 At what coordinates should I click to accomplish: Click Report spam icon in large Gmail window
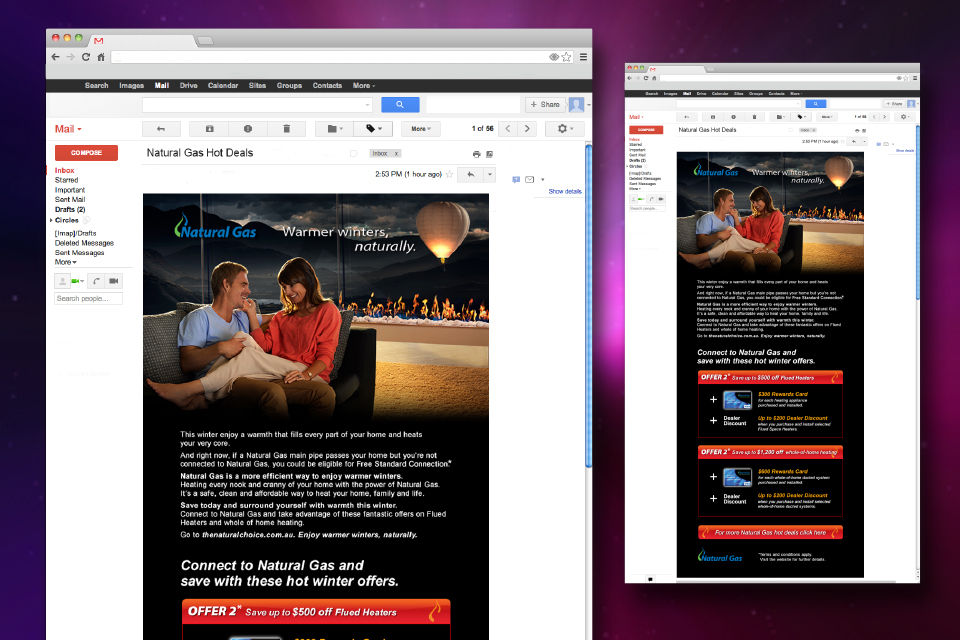(247, 129)
